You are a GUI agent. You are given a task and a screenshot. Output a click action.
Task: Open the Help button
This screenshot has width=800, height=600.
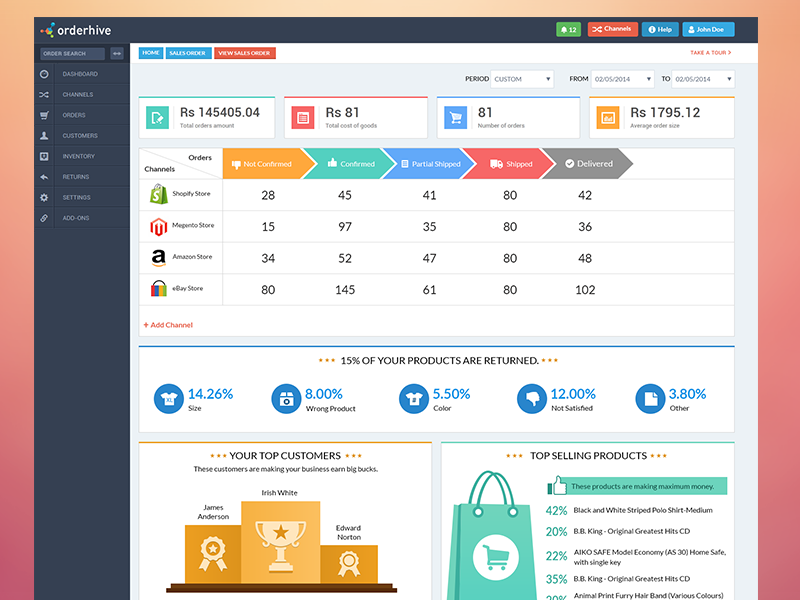[x=660, y=30]
